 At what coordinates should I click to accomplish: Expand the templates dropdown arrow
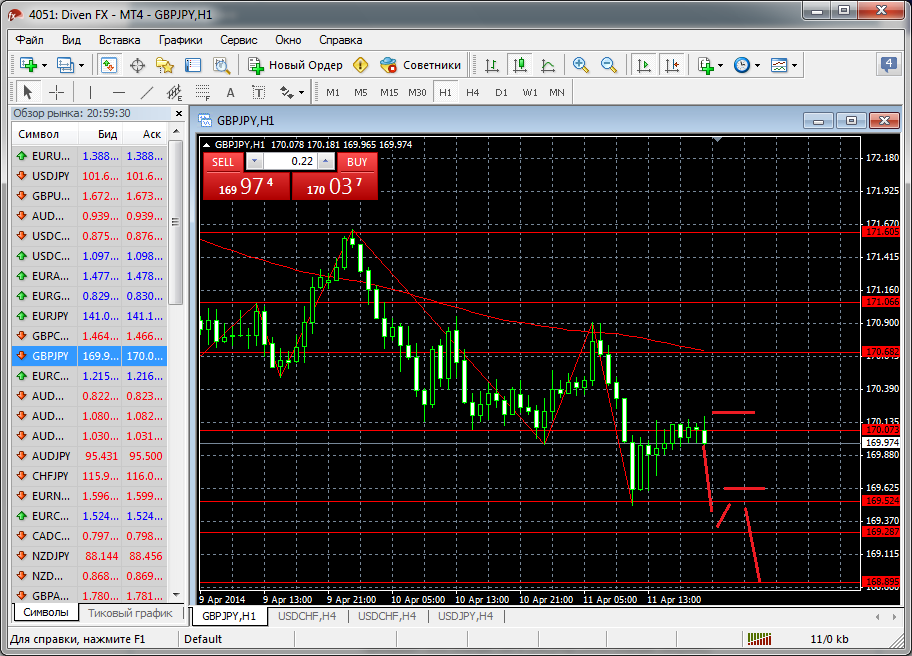(795, 65)
